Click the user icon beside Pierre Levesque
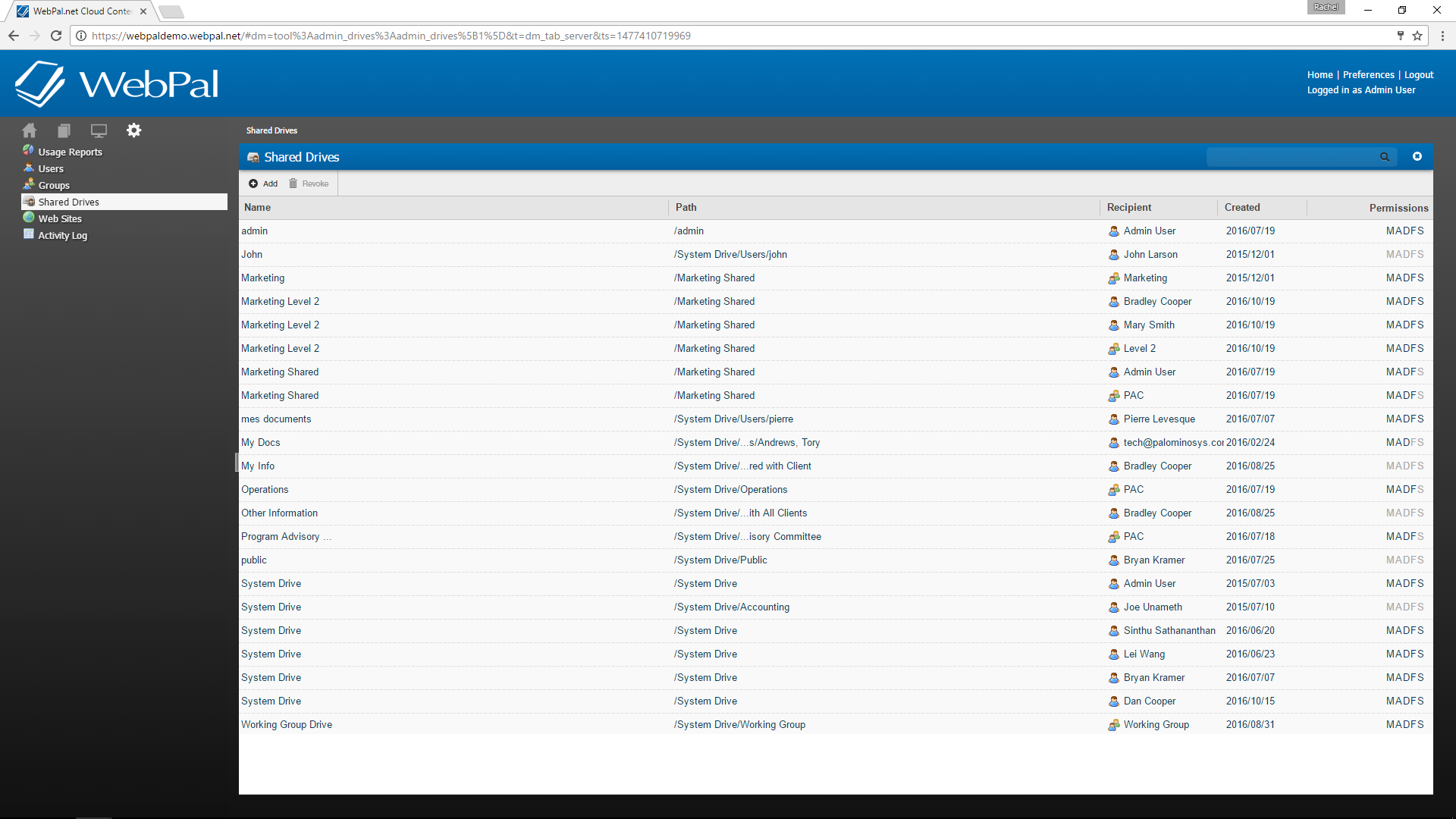Image resolution: width=1456 pixels, height=819 pixels. 1114,419
